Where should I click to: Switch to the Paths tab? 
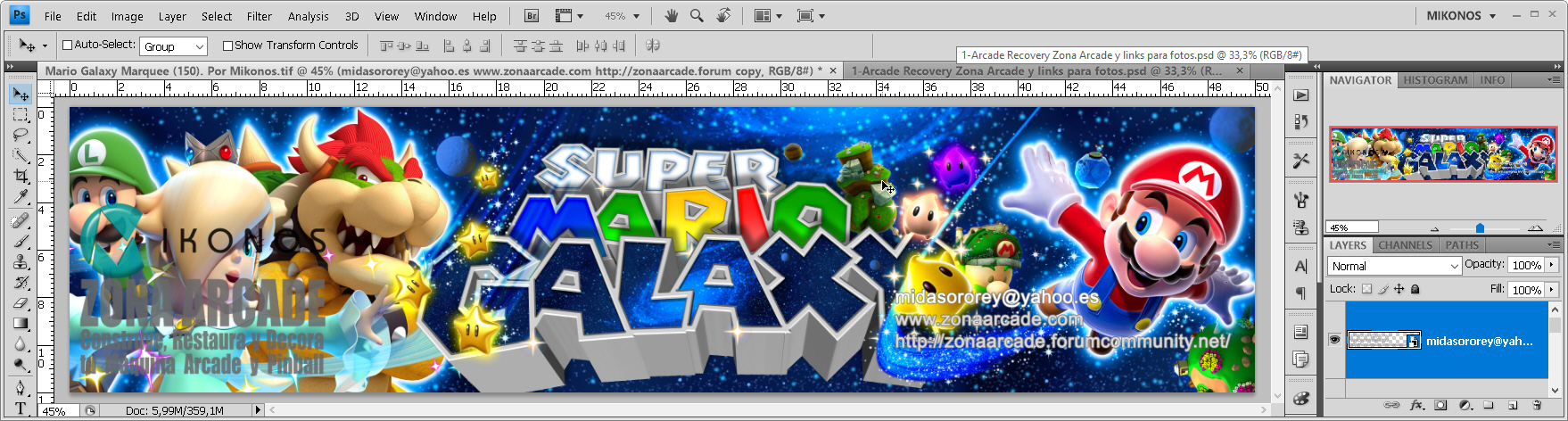1462,245
